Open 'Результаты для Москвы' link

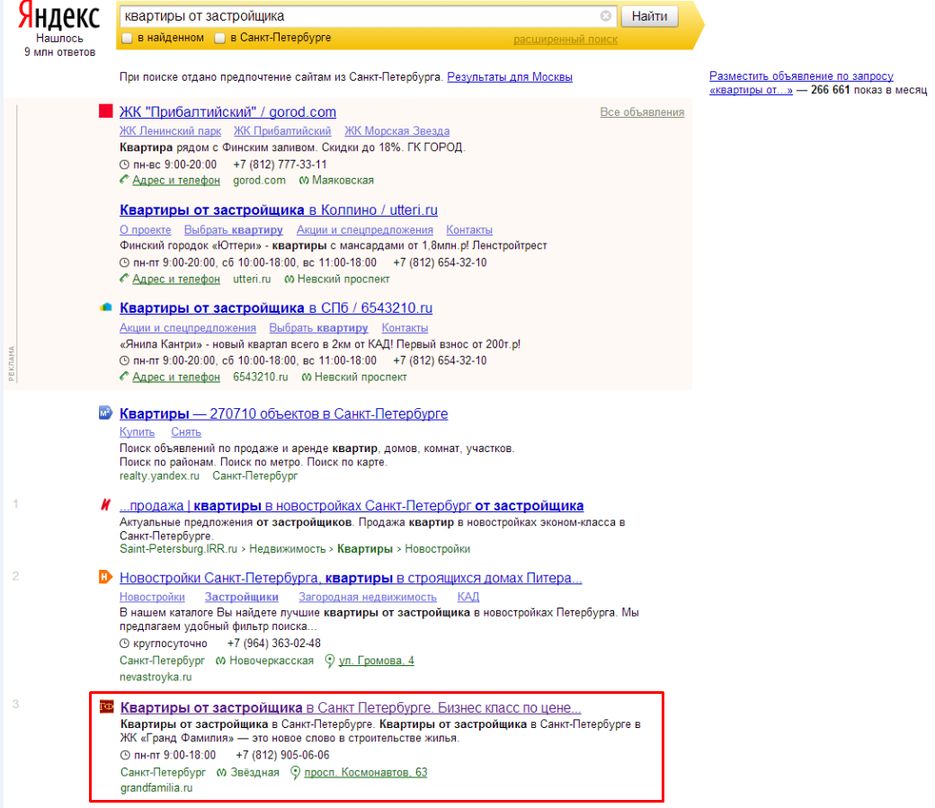coord(510,77)
